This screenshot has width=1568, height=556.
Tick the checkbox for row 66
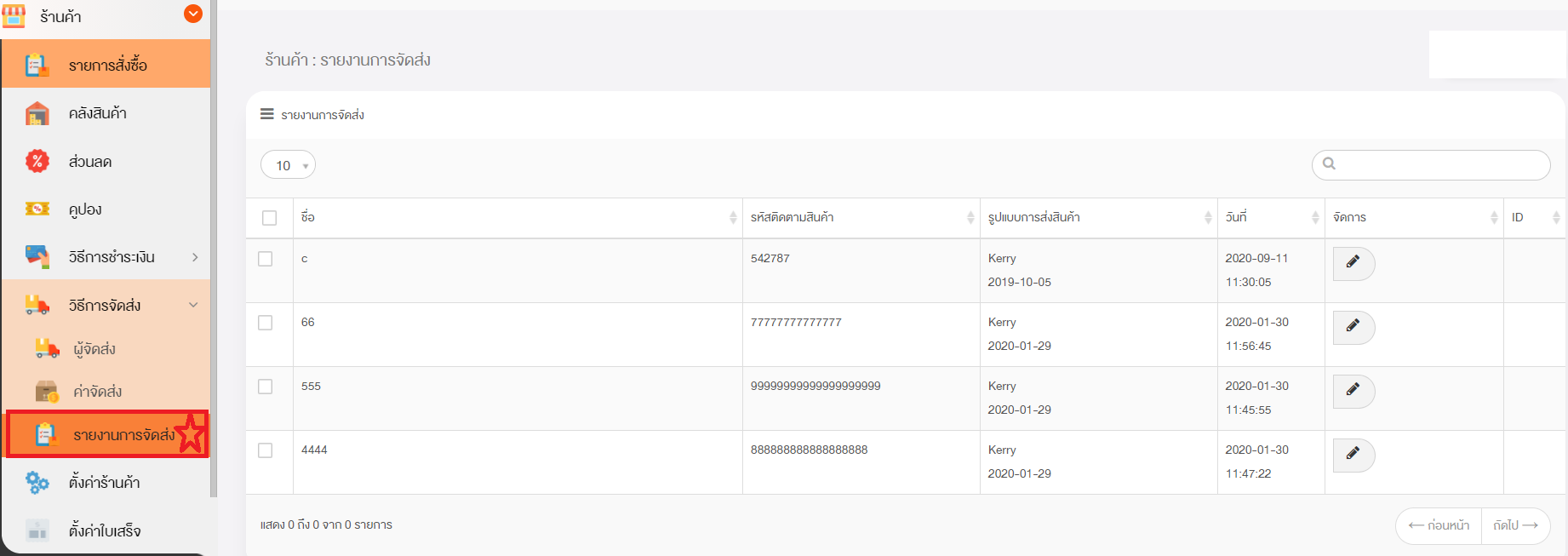click(266, 323)
